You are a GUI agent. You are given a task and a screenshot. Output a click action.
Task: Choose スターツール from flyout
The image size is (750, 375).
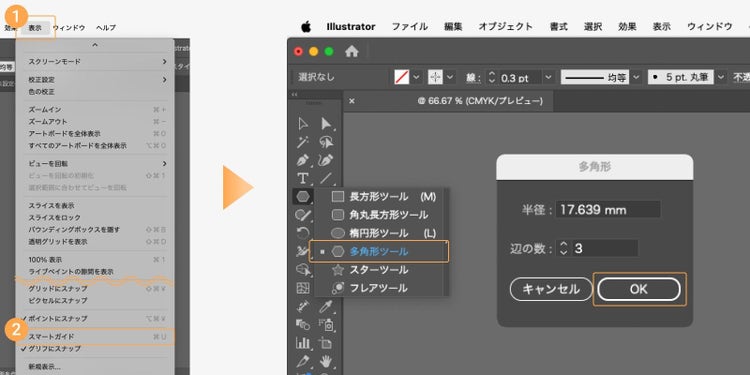point(381,270)
